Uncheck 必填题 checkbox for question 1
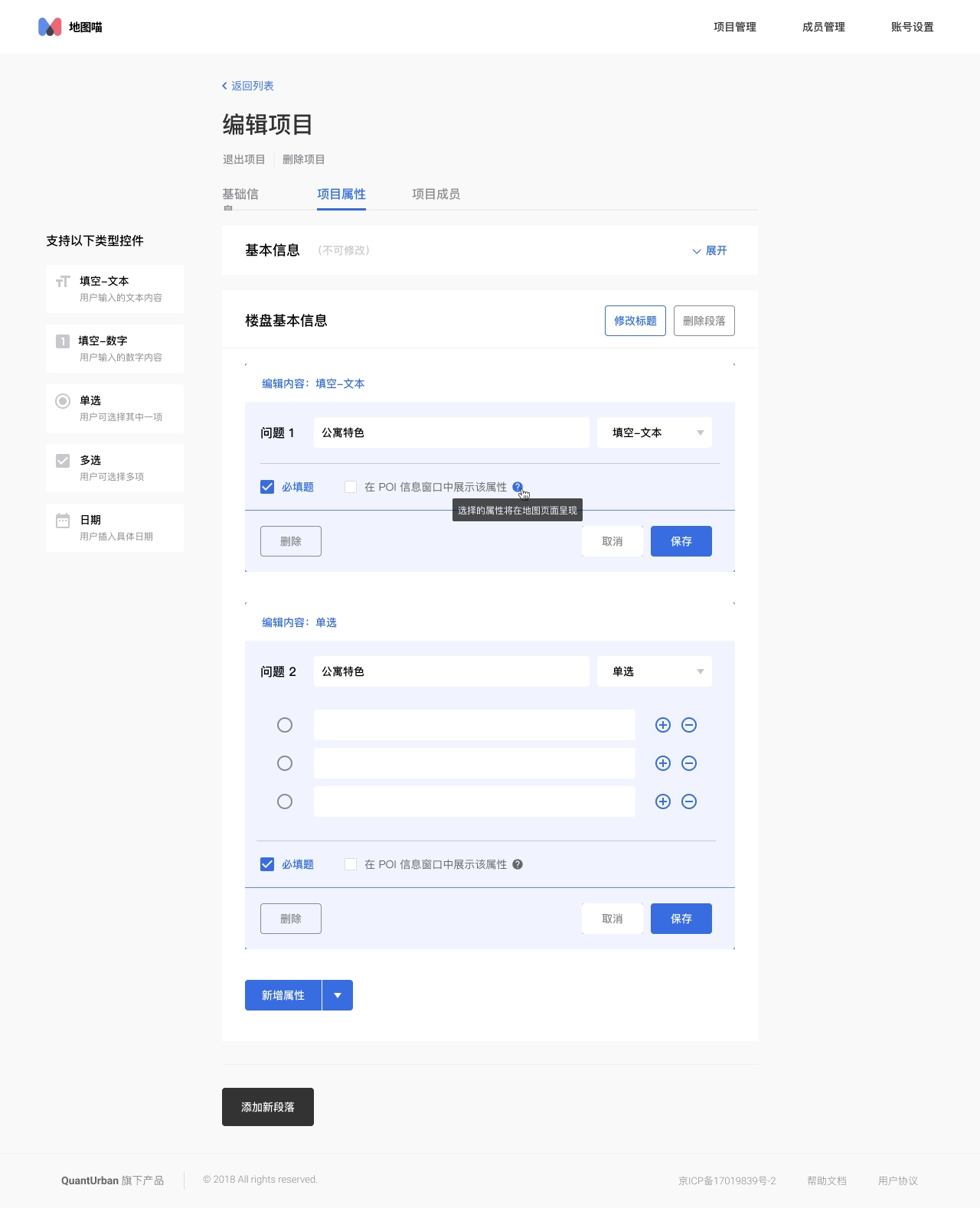This screenshot has height=1208, width=980. [x=267, y=487]
